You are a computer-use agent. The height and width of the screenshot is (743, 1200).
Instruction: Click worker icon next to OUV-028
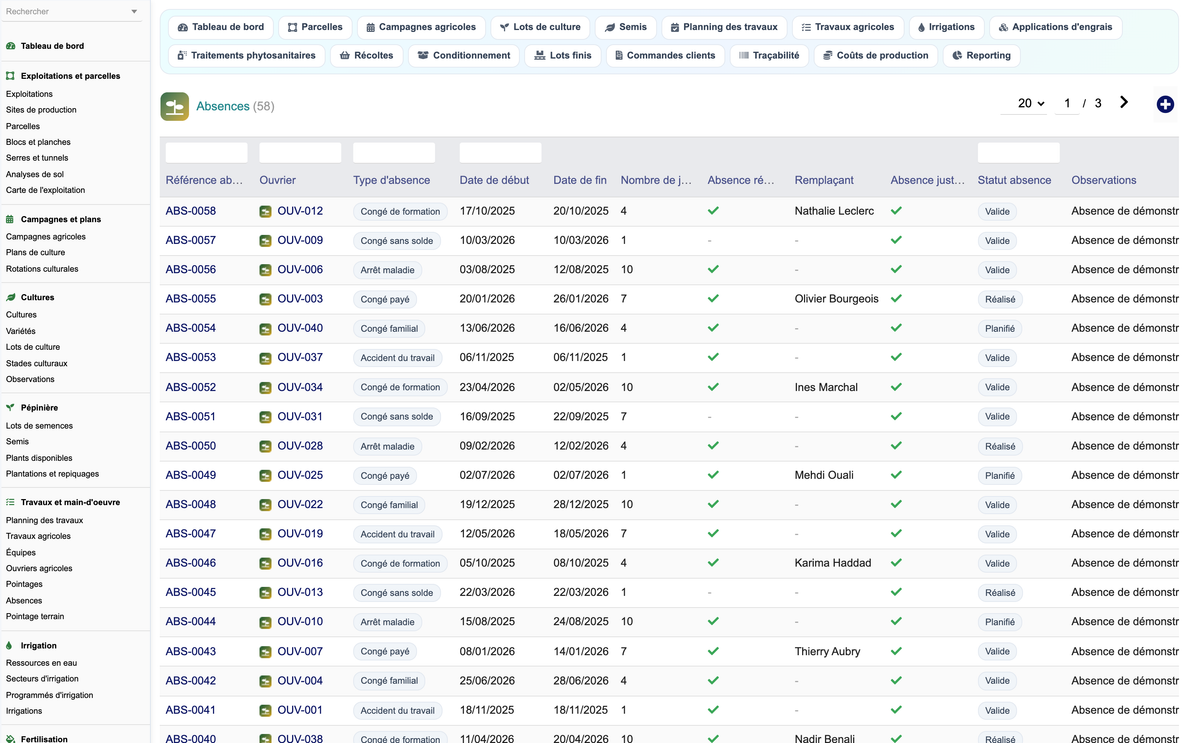[265, 446]
